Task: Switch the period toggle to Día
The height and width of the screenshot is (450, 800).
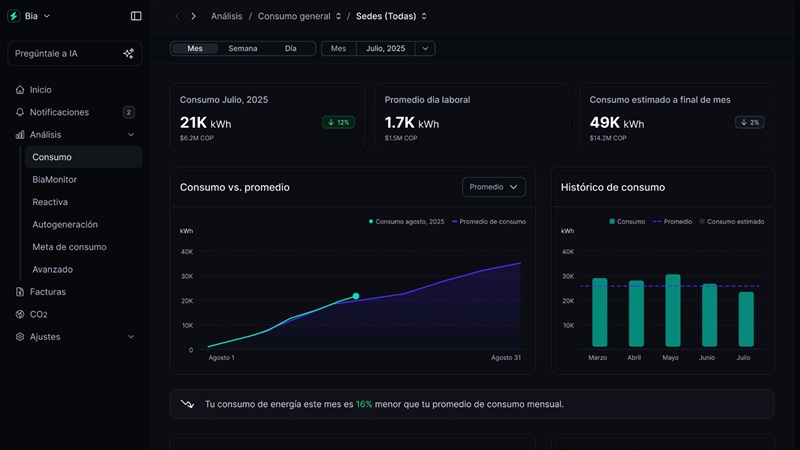Action: (x=290, y=48)
